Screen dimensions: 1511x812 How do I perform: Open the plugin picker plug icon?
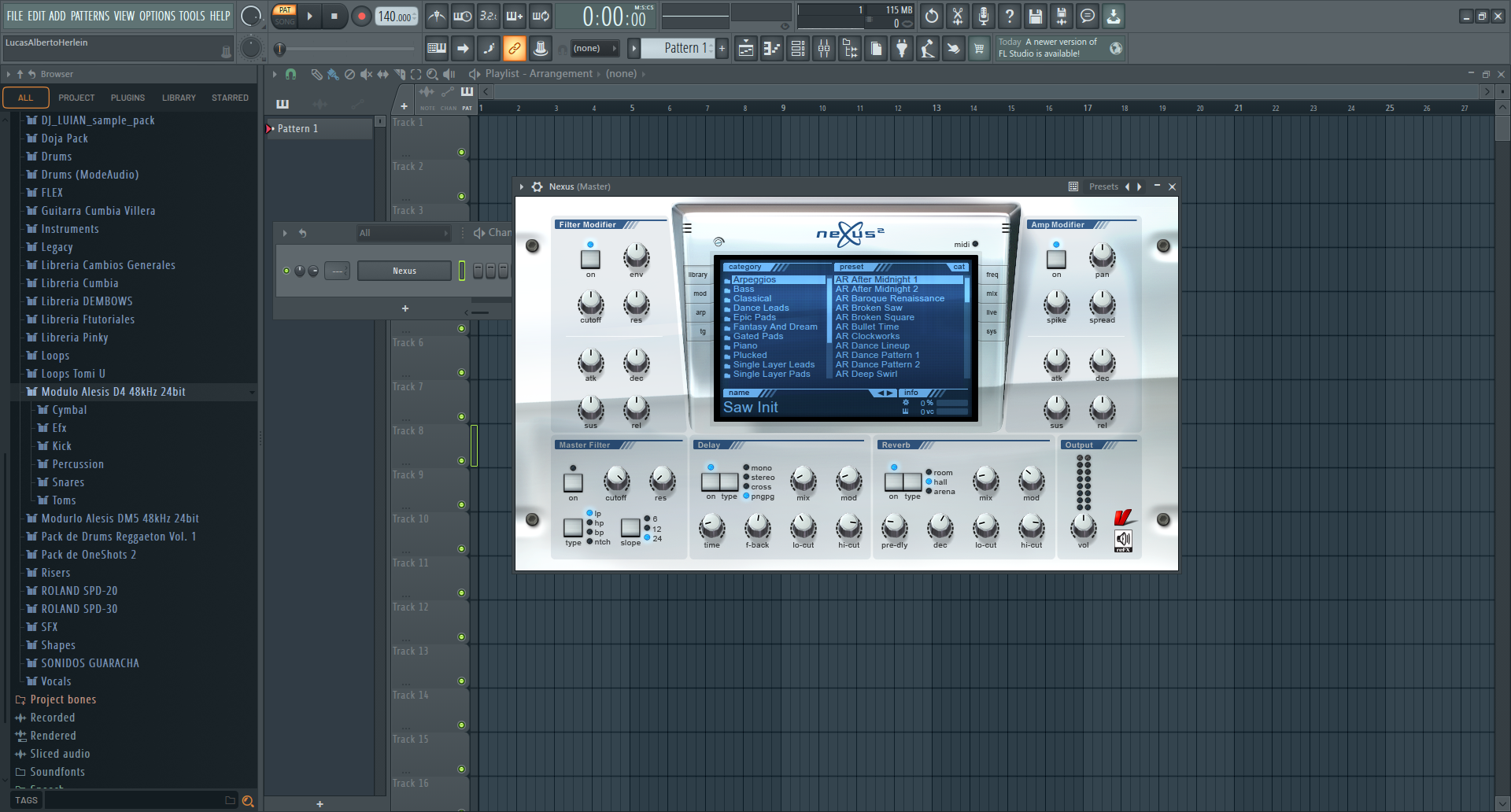coord(902,49)
